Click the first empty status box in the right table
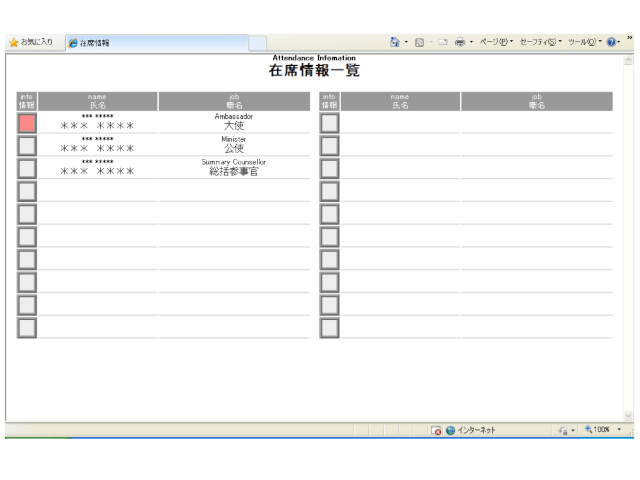Viewport: 640px width, 480px height. click(329, 123)
